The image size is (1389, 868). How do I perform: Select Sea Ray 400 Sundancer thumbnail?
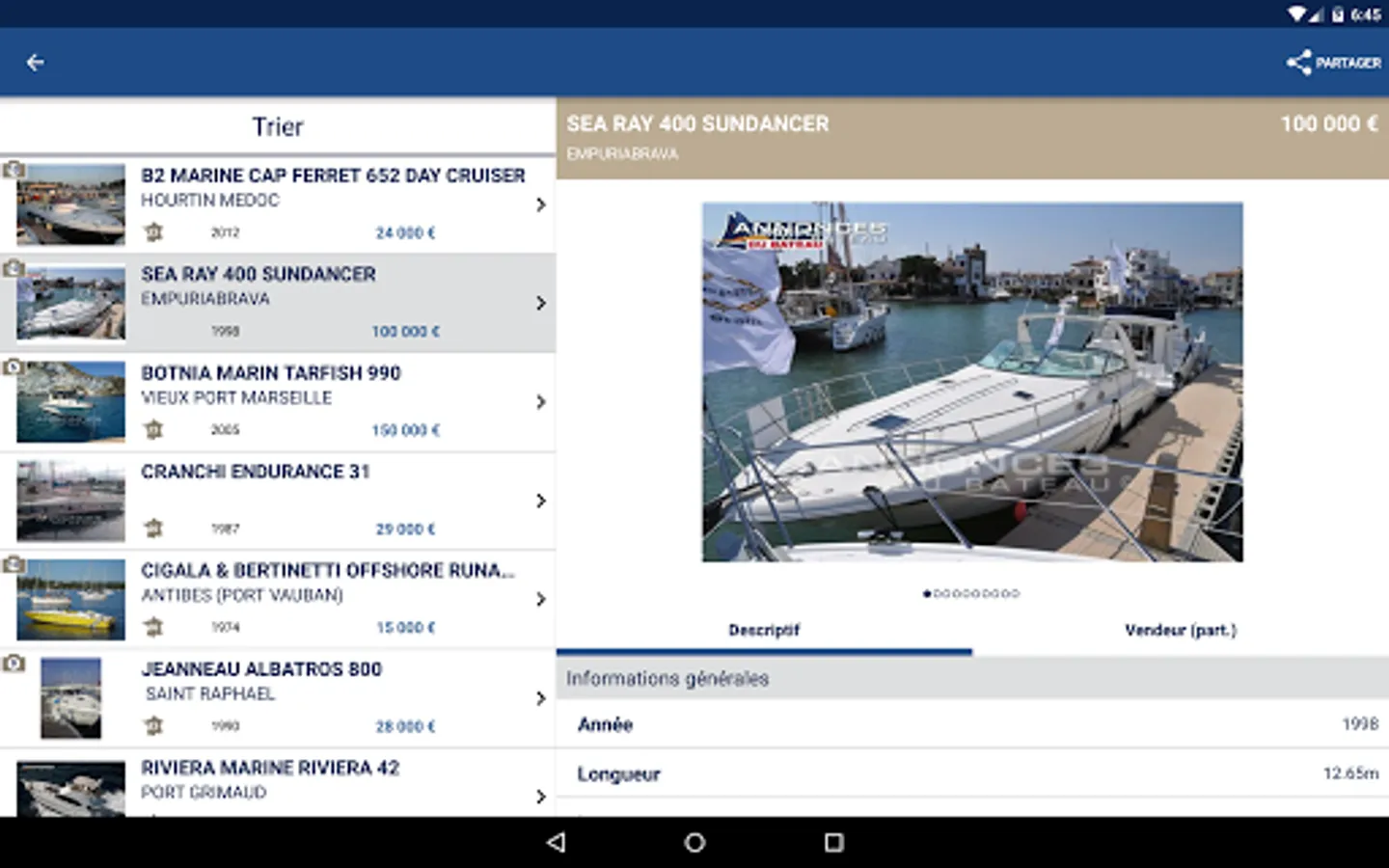coord(70,303)
